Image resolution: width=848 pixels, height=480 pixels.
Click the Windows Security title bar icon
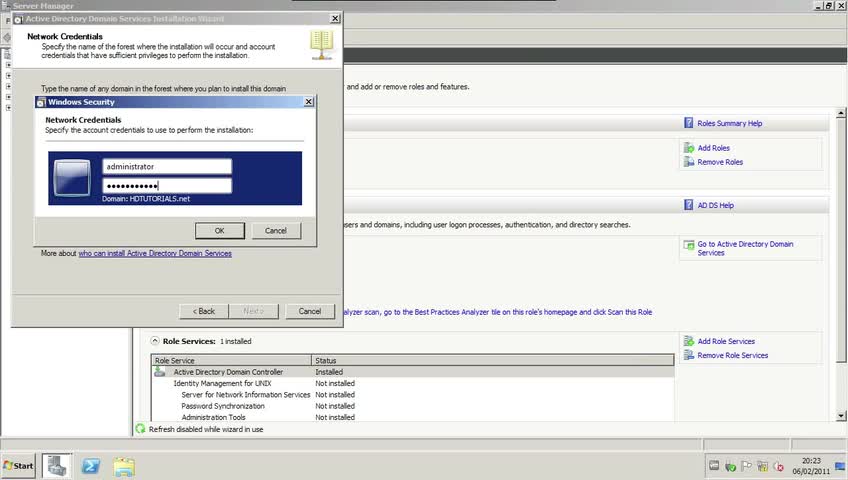pyautogui.click(x=41, y=102)
